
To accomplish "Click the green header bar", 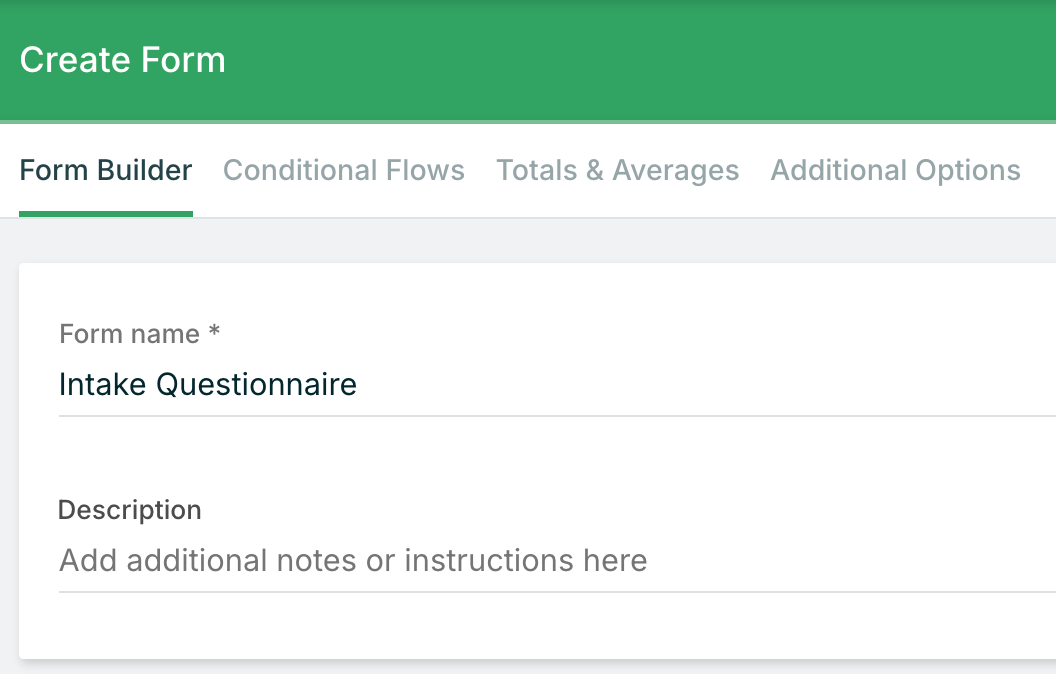I will pyautogui.click(x=528, y=61).
